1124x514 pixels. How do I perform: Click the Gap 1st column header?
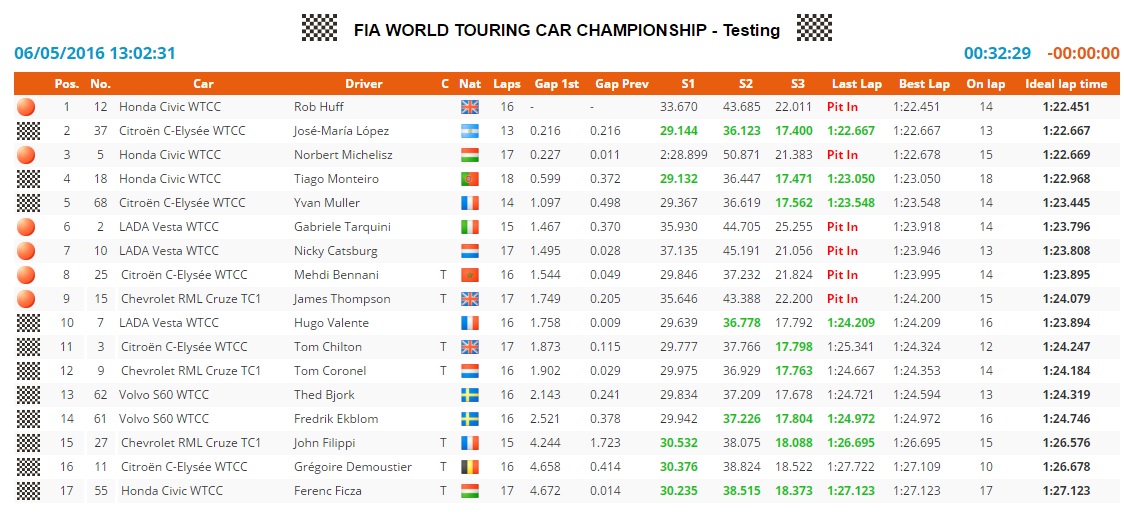(x=556, y=84)
